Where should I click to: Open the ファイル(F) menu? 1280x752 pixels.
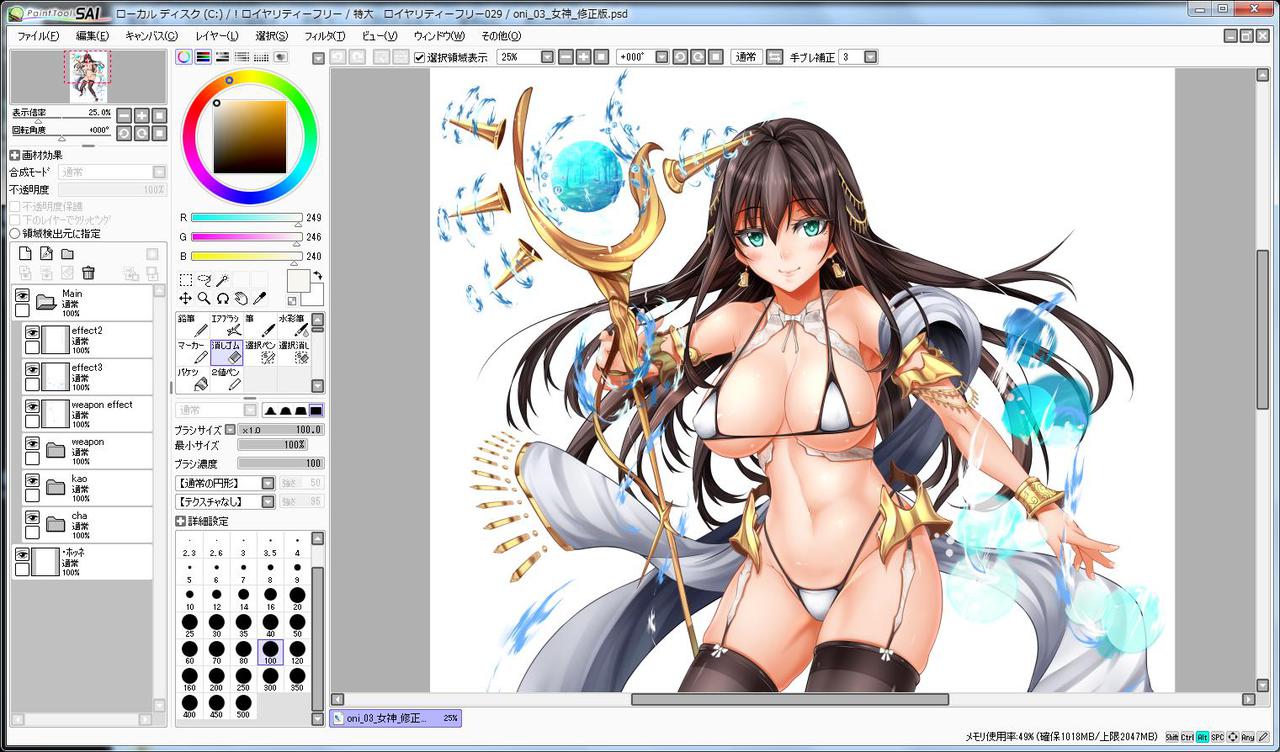pos(38,35)
